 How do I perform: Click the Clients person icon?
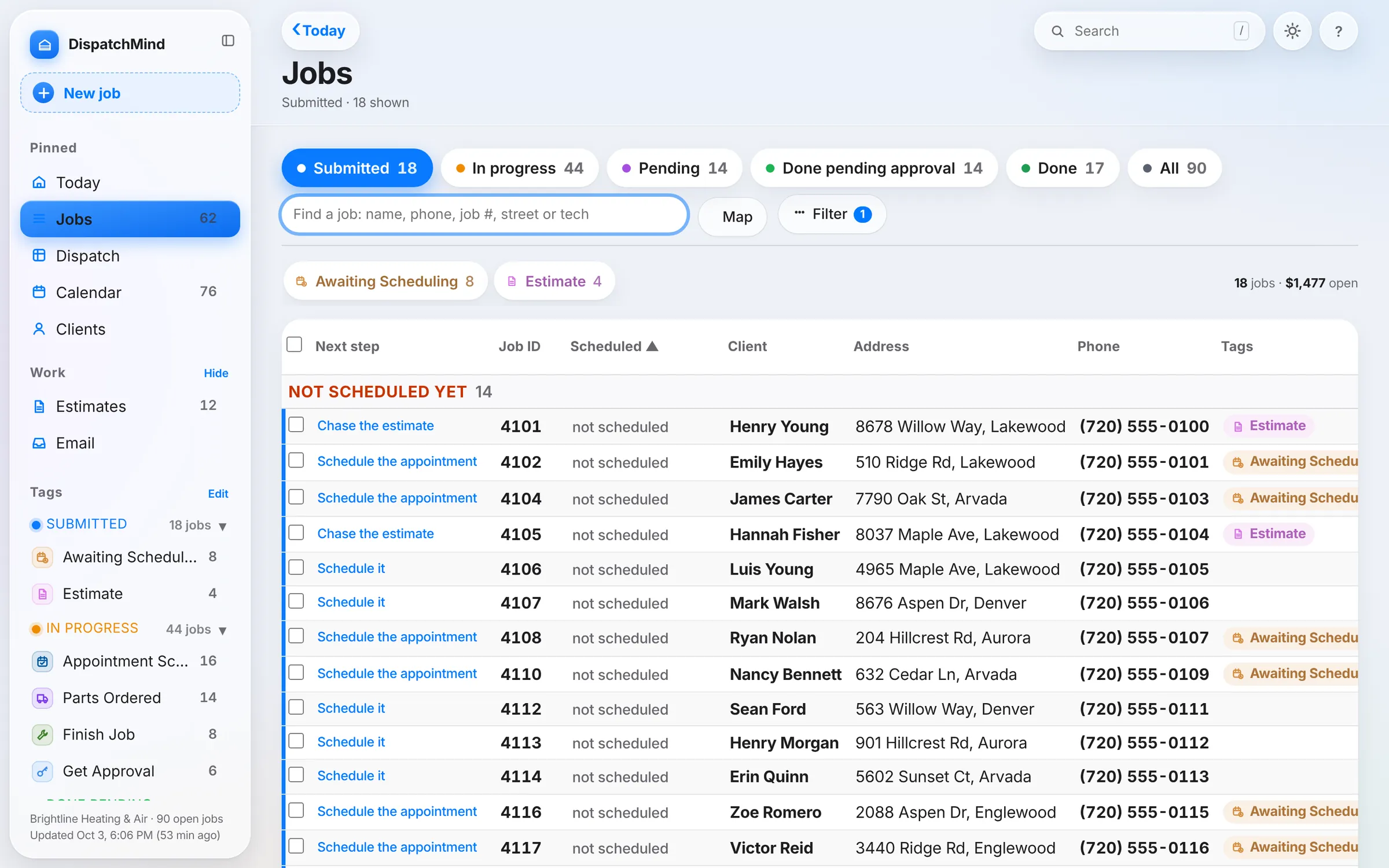[x=39, y=329]
